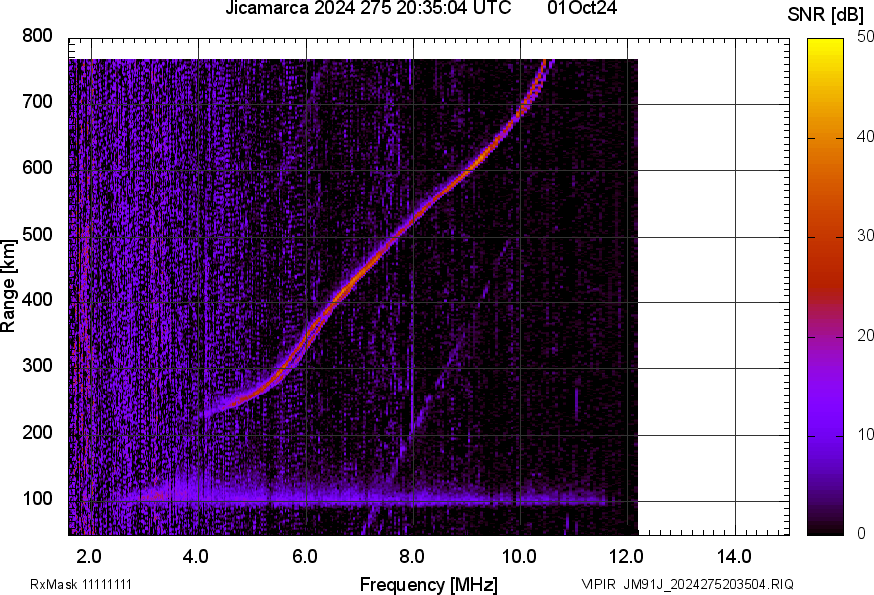Click the range tick label '200'
This screenshot has width=874, height=595.
click(37, 432)
